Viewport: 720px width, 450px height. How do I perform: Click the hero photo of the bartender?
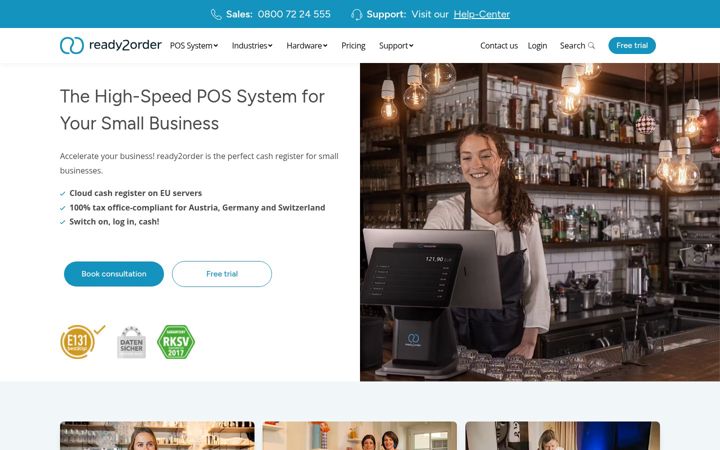(540, 222)
